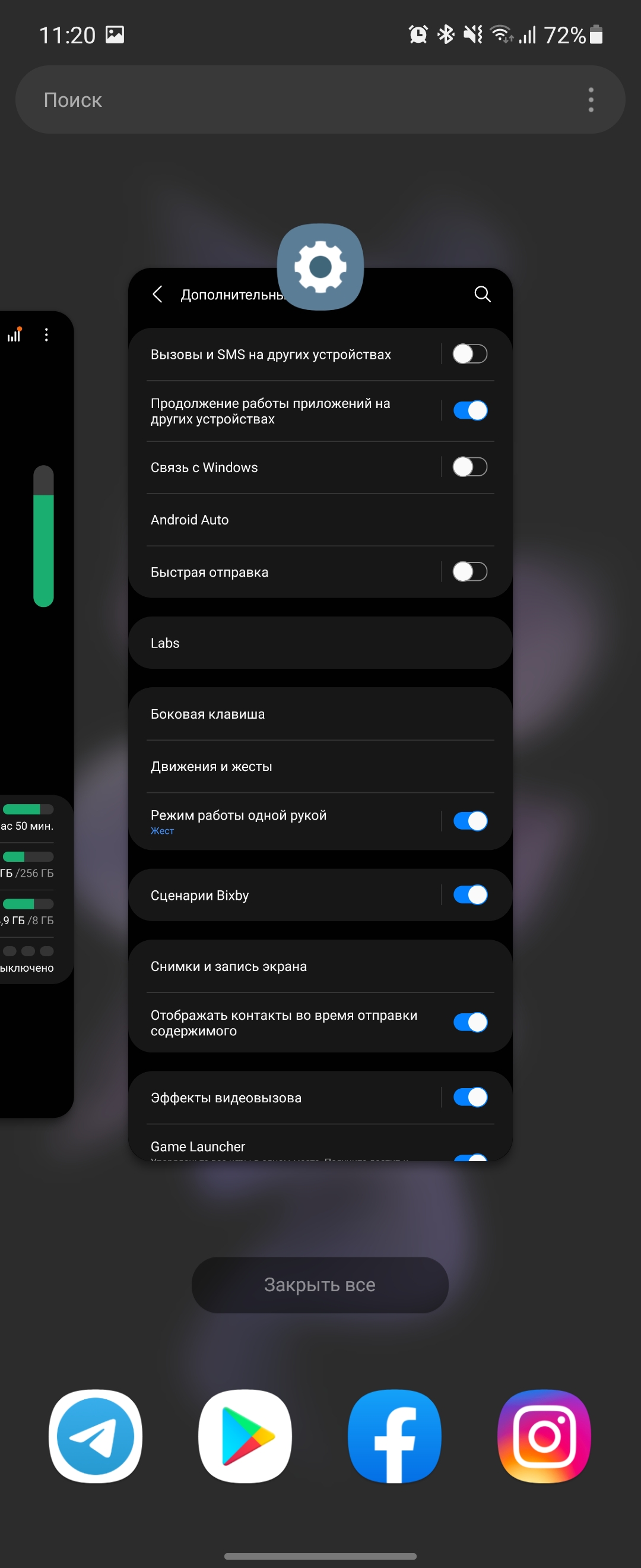Select Движения и жесты entry
The image size is (641, 1568).
point(320,766)
